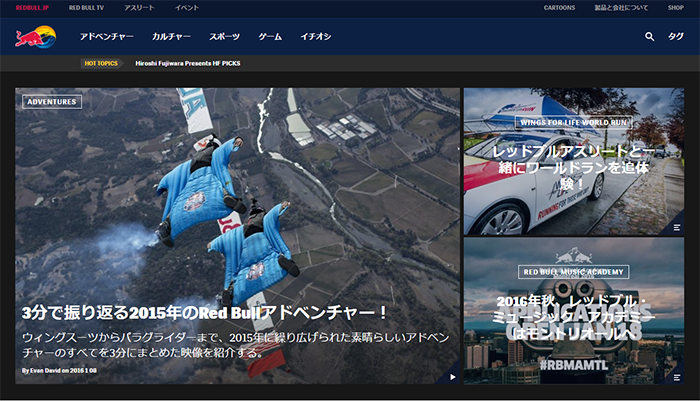Select スポーツ in the navigation bar

coord(224,36)
